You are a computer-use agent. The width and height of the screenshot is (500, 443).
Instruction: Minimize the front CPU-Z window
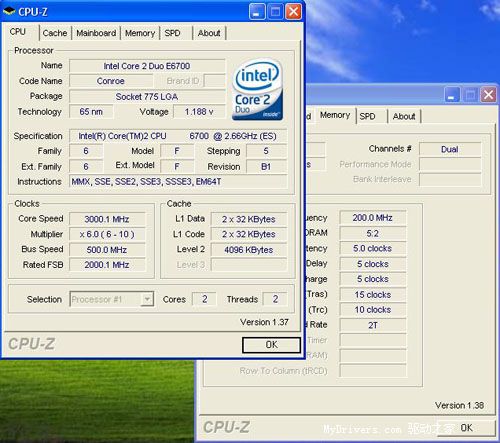[x=257, y=12]
